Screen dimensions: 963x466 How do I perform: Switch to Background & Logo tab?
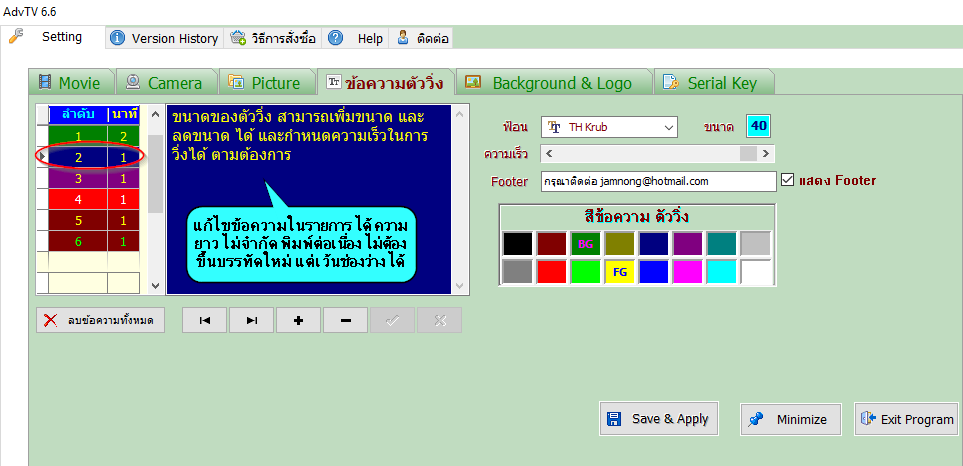coord(552,82)
